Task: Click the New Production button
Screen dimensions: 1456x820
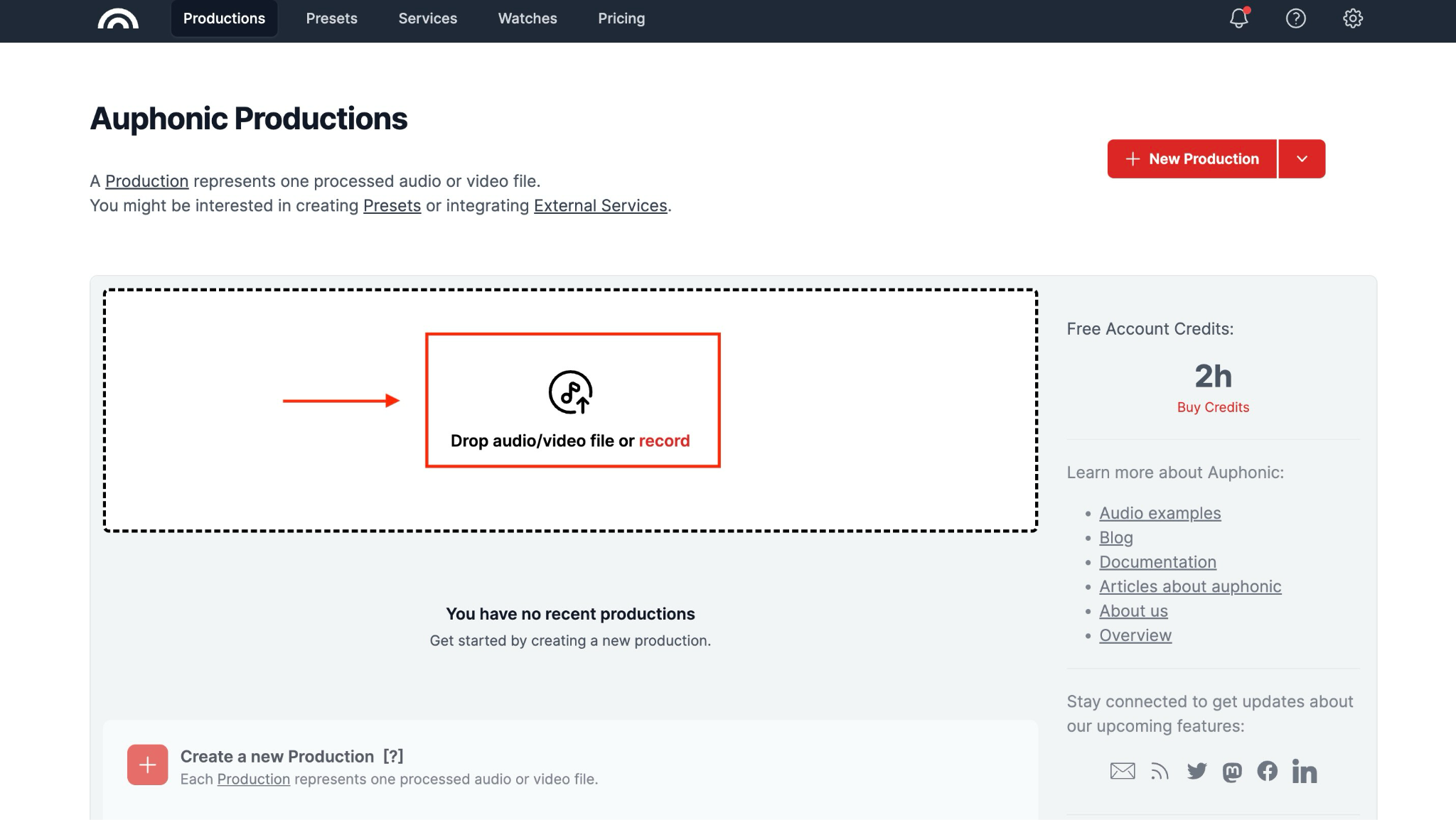Action: 1192,159
